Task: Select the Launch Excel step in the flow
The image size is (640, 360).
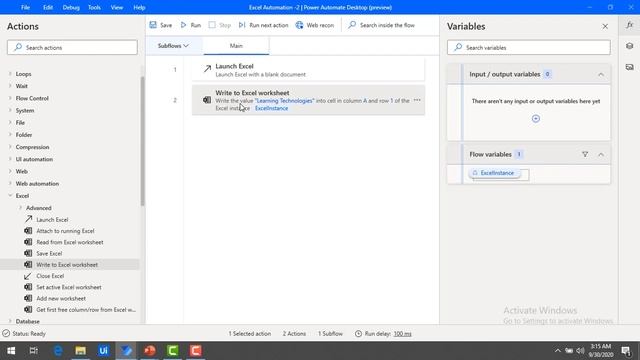Action: 308,70
